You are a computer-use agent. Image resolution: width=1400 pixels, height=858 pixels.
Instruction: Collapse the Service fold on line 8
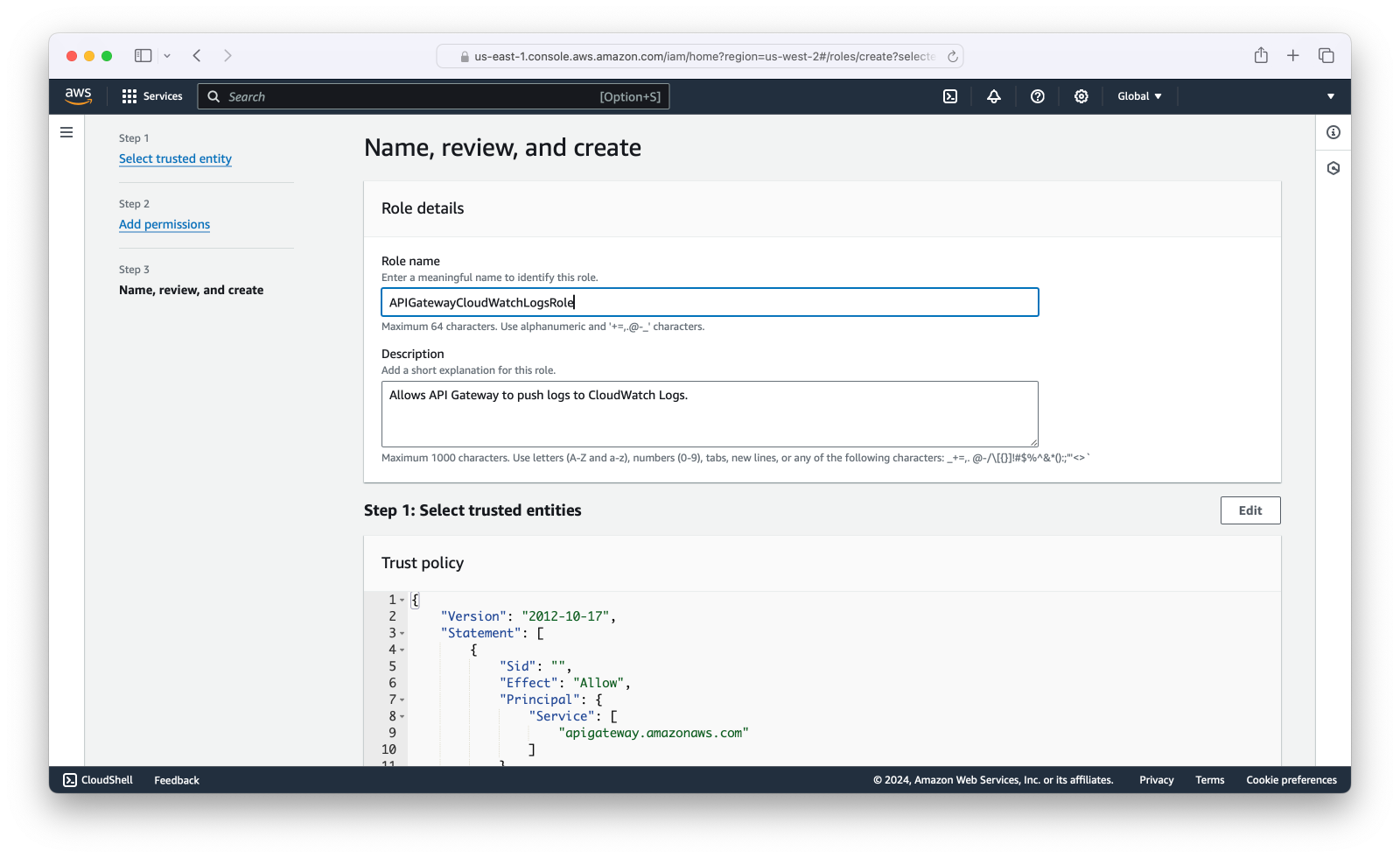(x=402, y=717)
